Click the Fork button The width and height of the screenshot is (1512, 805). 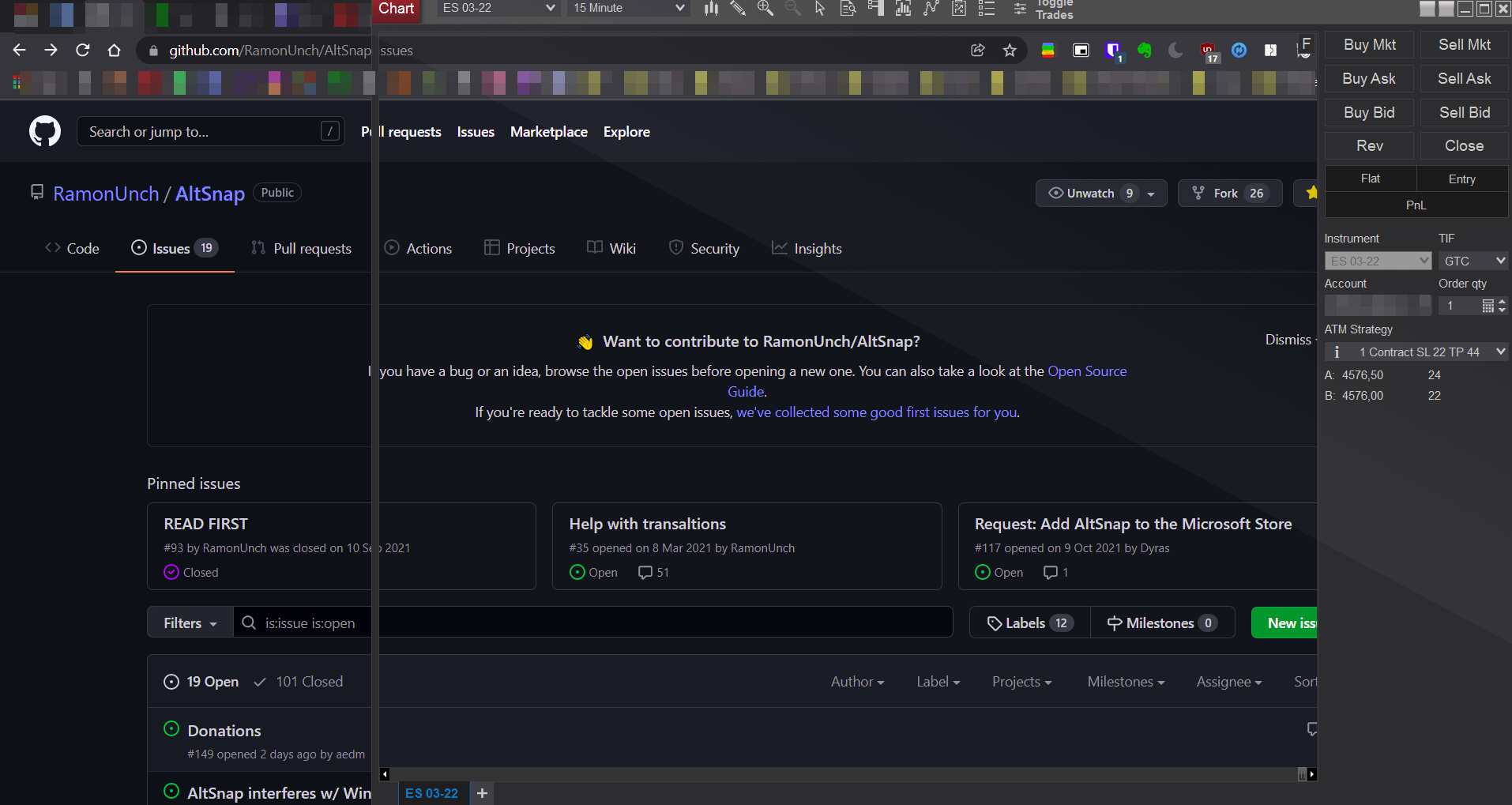[x=1229, y=193]
